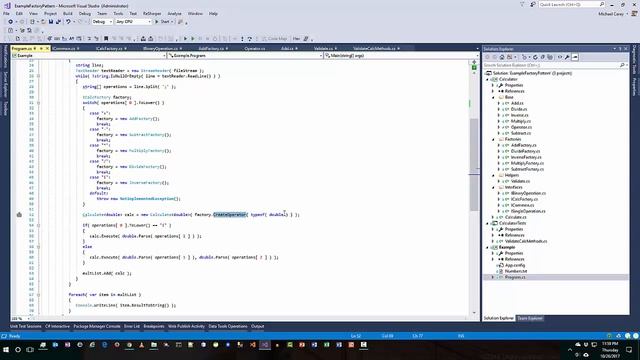Open the Breakpoints panel
Image resolution: width=640 pixels, height=360 pixels.
coord(154,327)
